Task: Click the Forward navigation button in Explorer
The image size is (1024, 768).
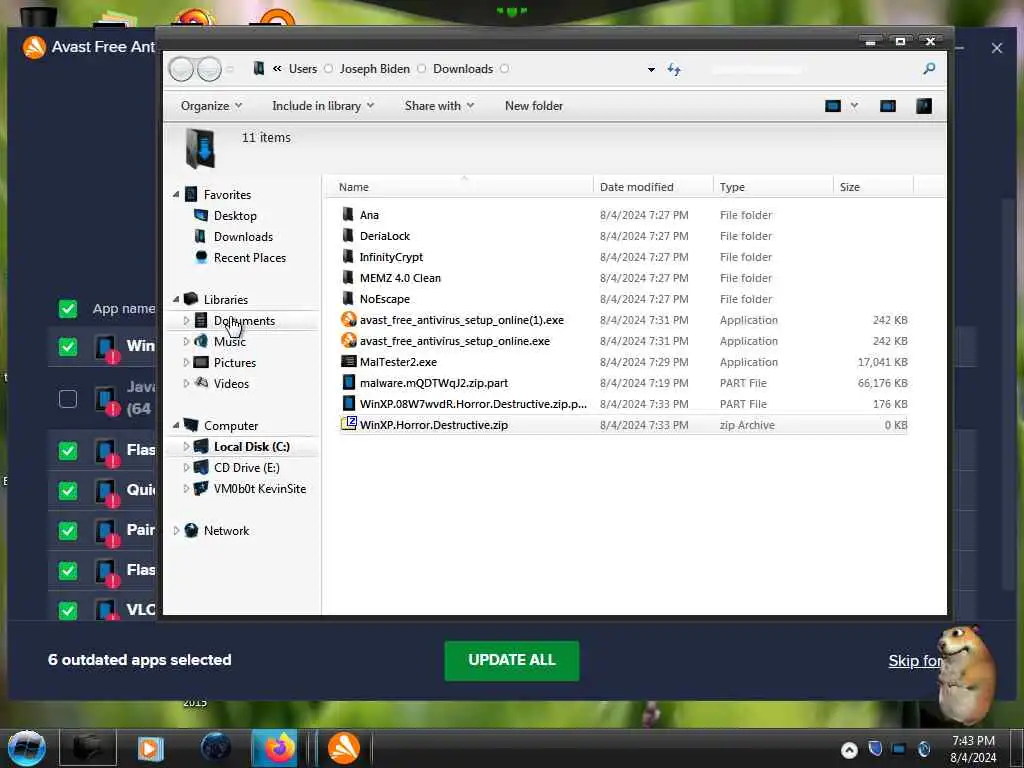Action: 209,69
